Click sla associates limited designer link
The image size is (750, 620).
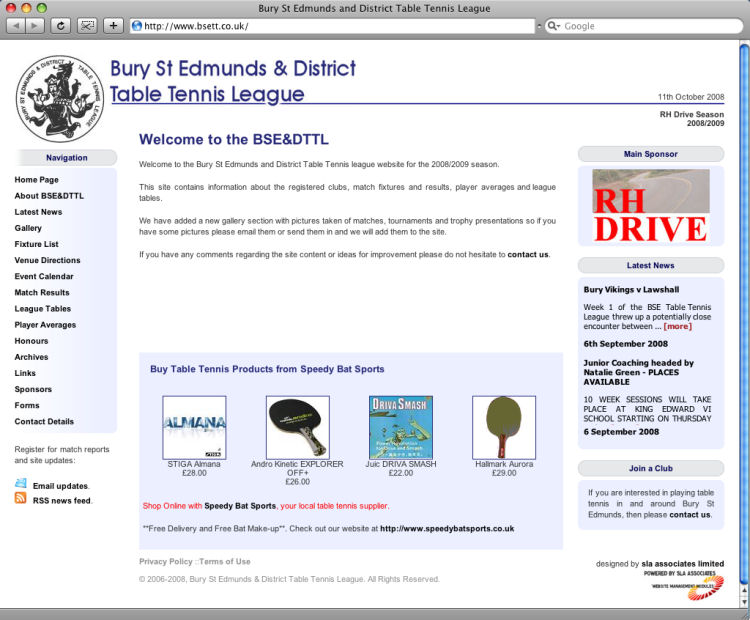click(683, 564)
